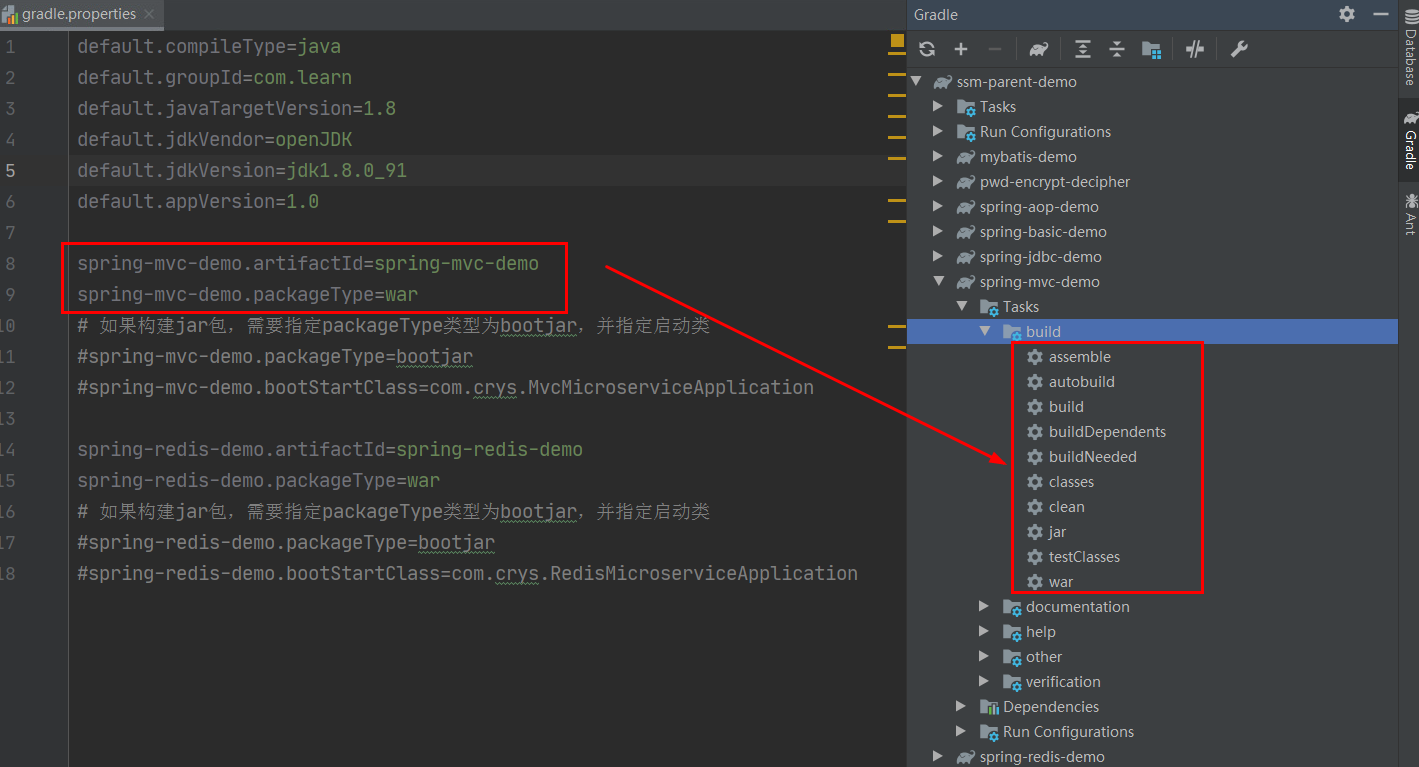Select the classes task gear icon

tap(1035, 482)
